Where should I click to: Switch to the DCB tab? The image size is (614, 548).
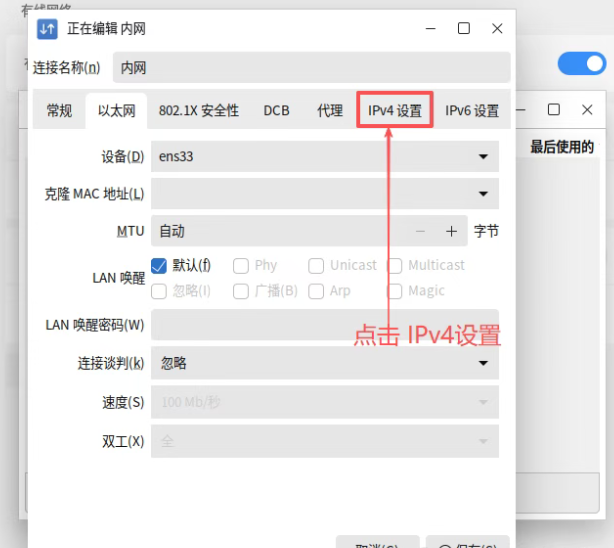pos(277,111)
